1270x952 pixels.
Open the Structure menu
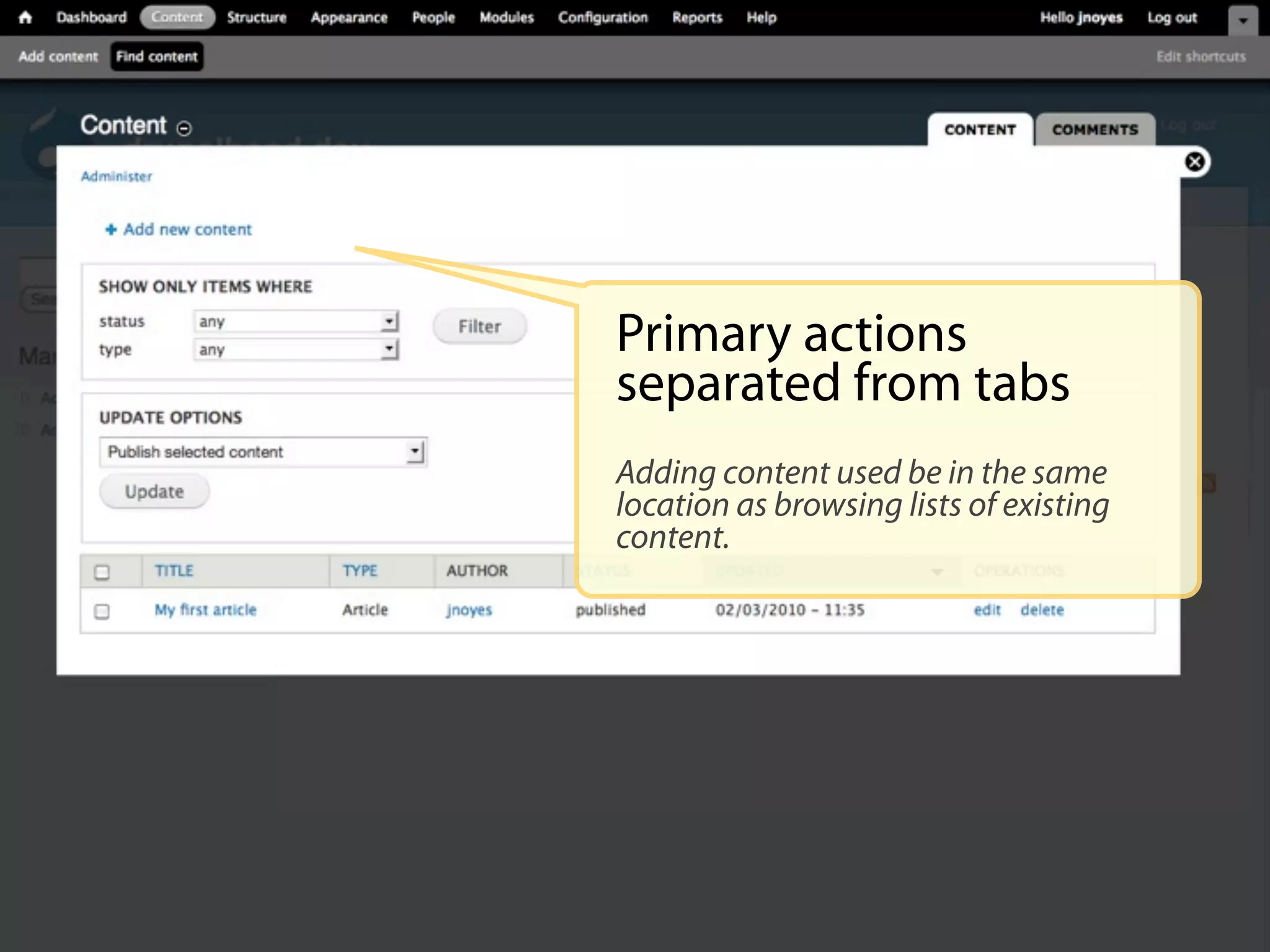click(256, 17)
